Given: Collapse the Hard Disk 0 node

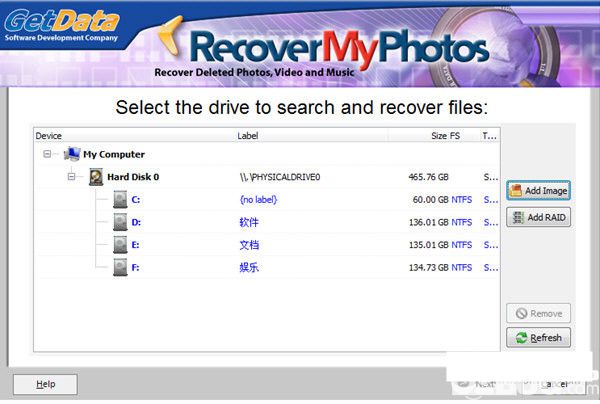Looking at the screenshot, I should [x=71, y=176].
